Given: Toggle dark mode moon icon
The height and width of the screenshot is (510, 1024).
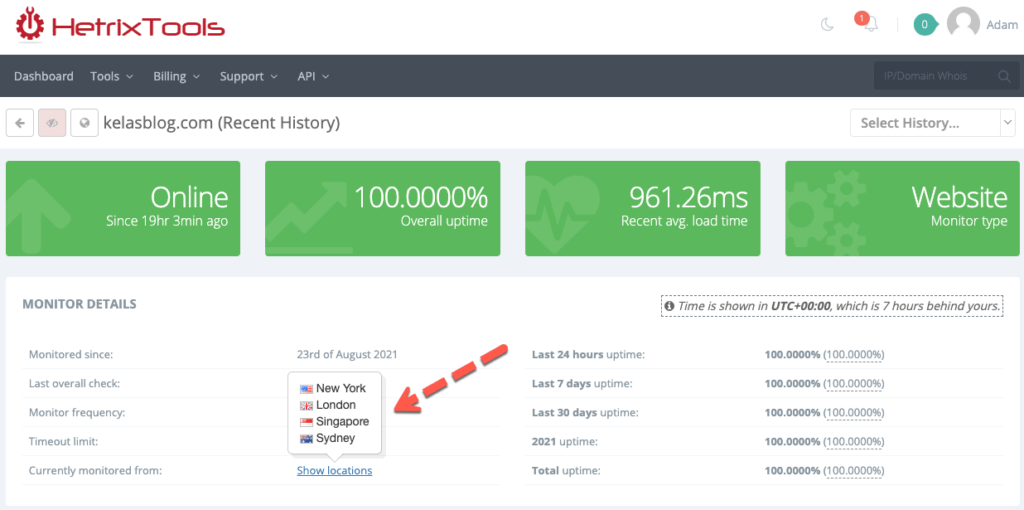Looking at the screenshot, I should [827, 25].
